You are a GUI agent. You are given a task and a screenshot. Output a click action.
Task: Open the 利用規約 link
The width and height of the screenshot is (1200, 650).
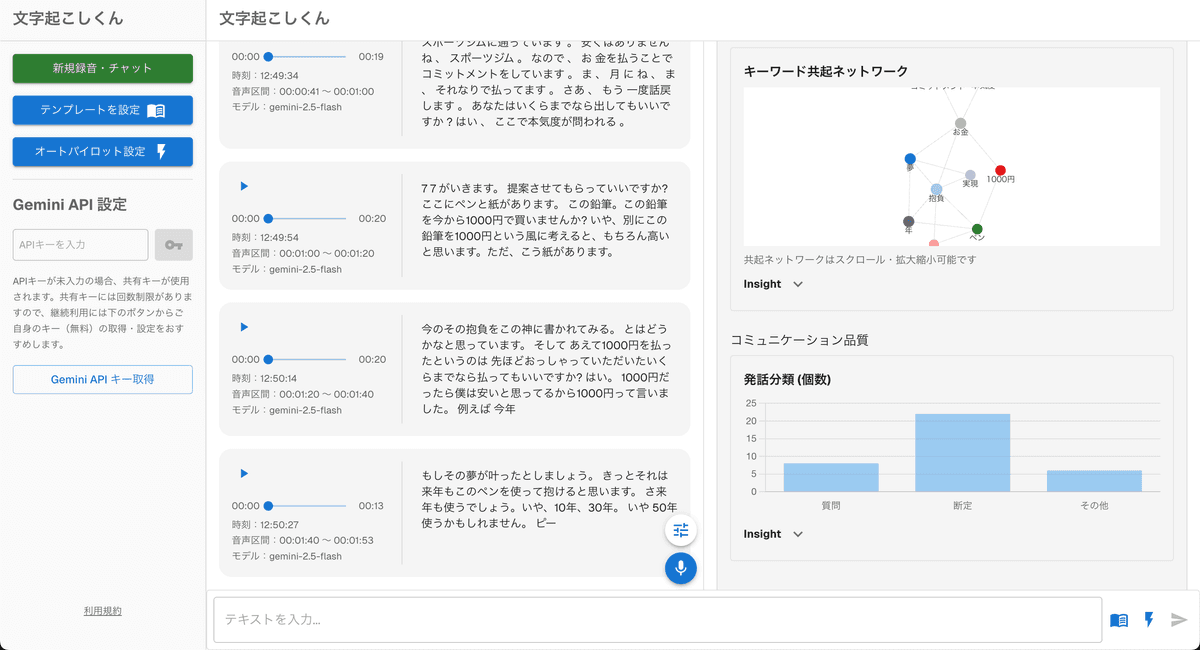tap(103, 611)
